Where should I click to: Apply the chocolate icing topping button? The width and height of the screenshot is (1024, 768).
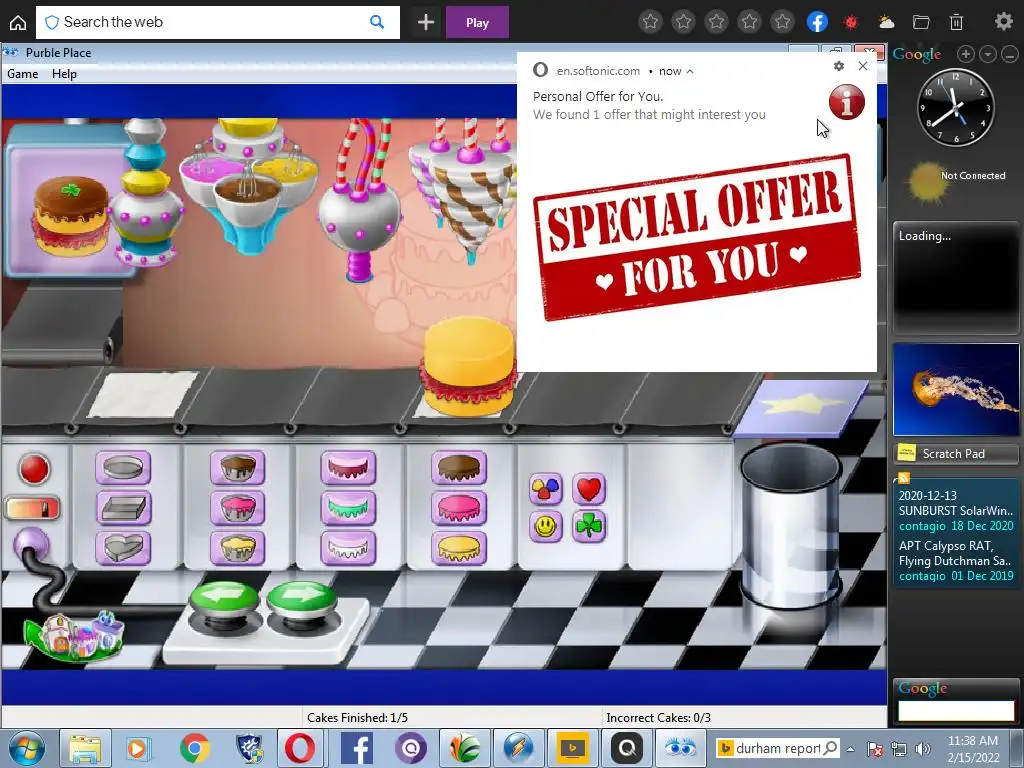click(x=459, y=468)
